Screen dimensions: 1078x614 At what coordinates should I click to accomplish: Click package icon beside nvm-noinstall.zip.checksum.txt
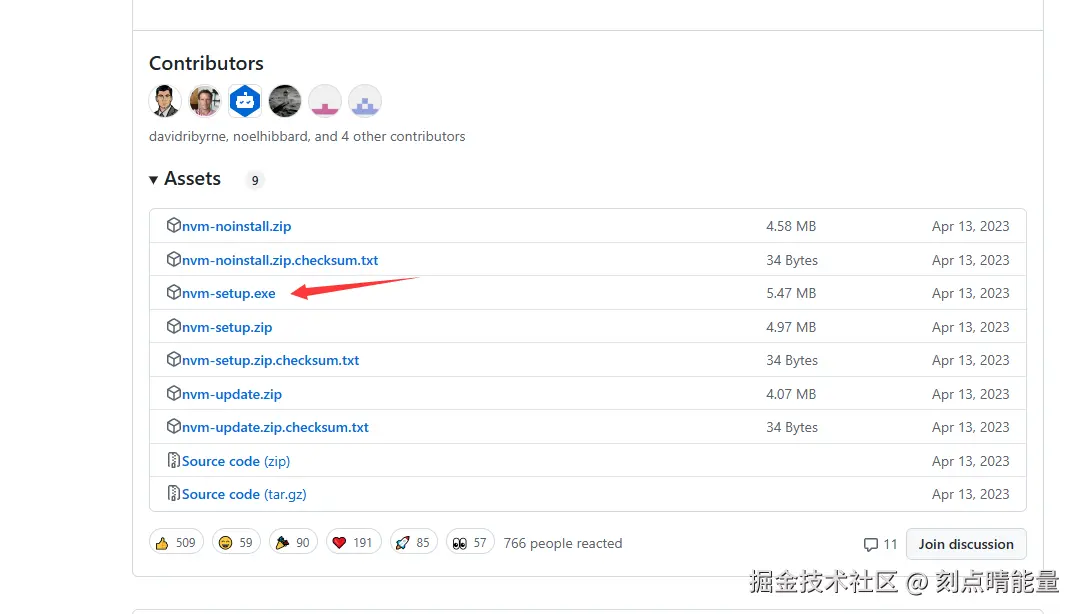173,259
